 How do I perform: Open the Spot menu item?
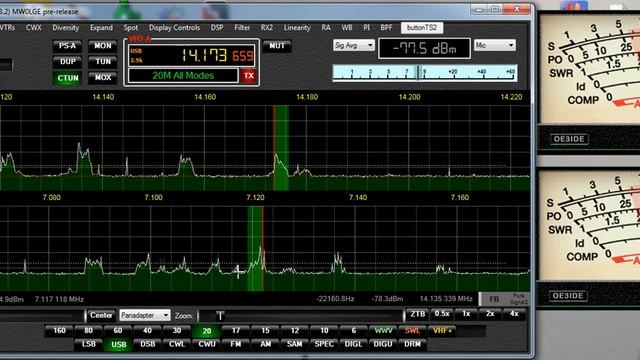pyautogui.click(x=131, y=28)
